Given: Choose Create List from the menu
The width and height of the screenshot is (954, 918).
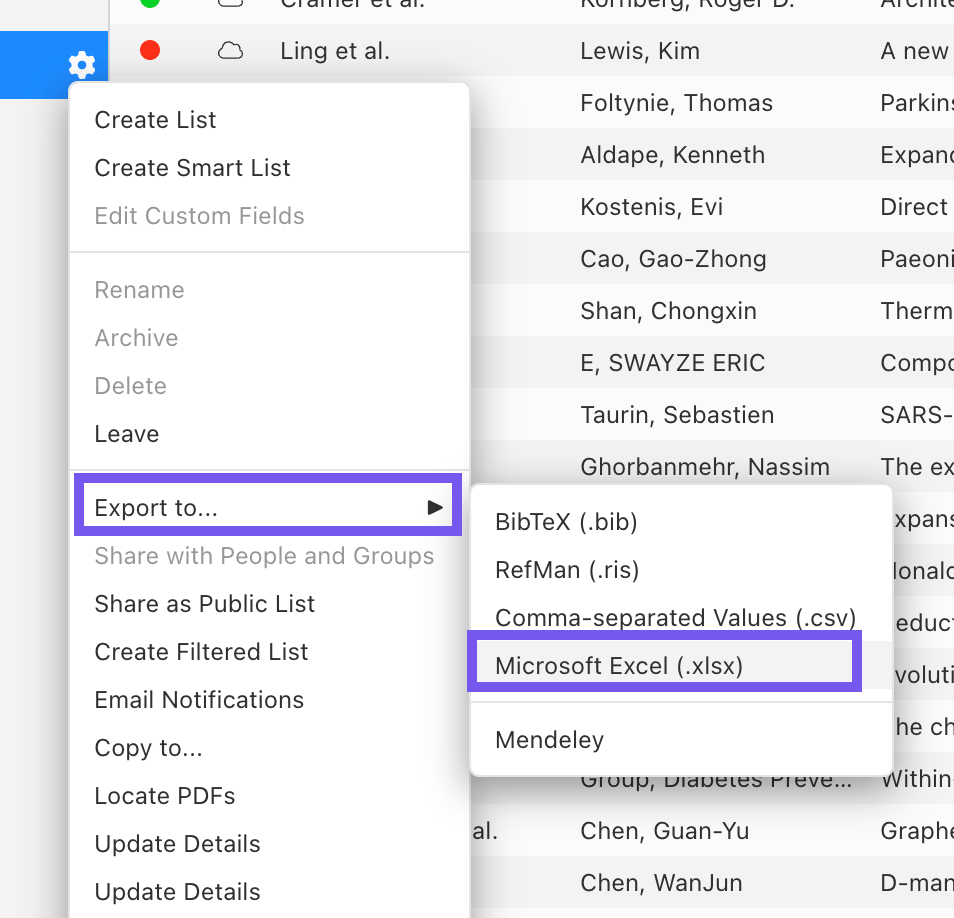Looking at the screenshot, I should [155, 120].
